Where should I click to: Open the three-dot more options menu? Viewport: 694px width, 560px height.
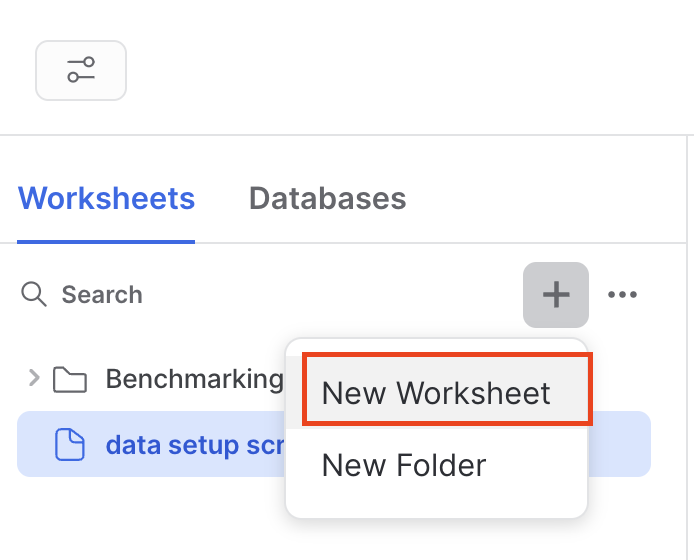click(622, 294)
